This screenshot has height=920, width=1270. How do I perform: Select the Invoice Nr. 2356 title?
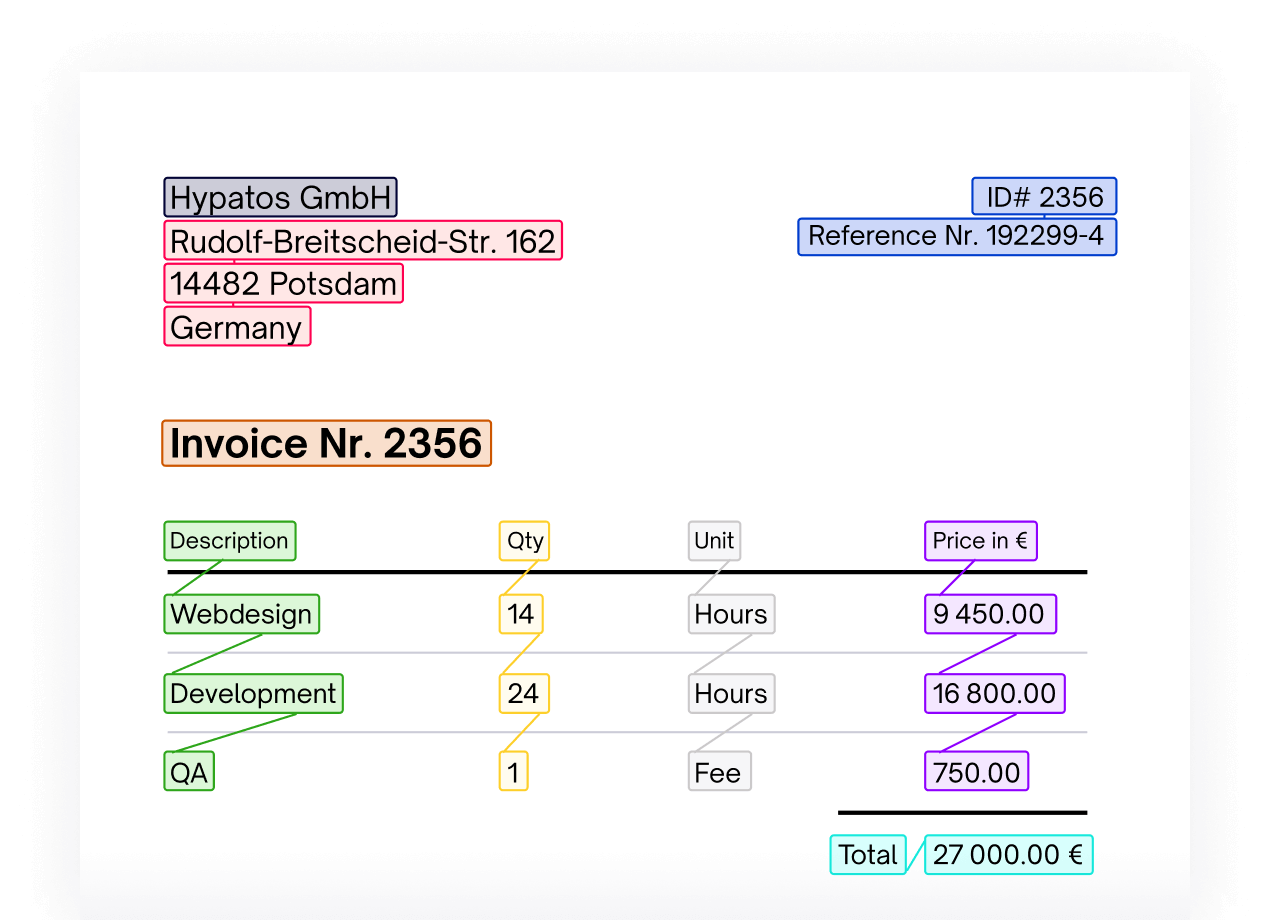tap(326, 443)
